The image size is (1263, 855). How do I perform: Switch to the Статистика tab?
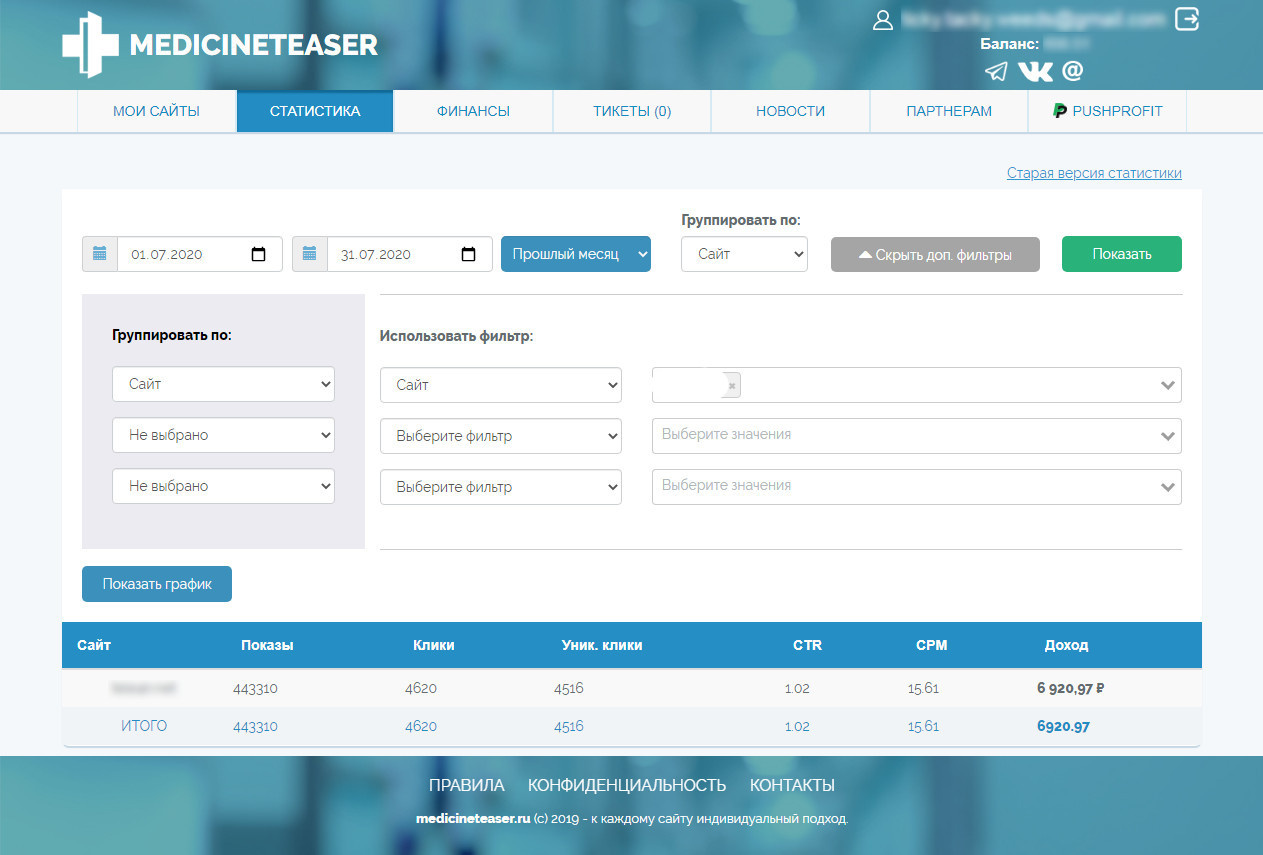point(315,111)
